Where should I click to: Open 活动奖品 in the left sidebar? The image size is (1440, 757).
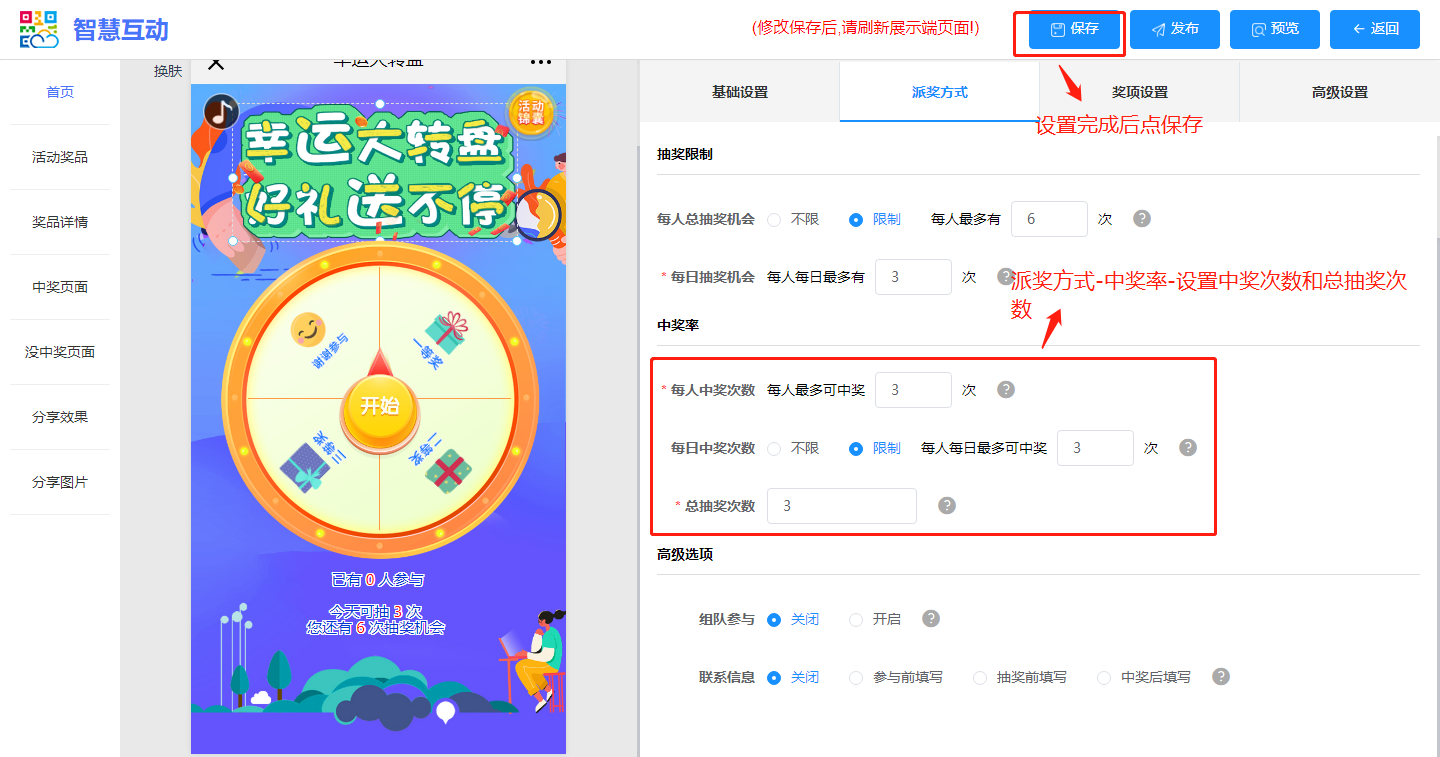(60, 157)
